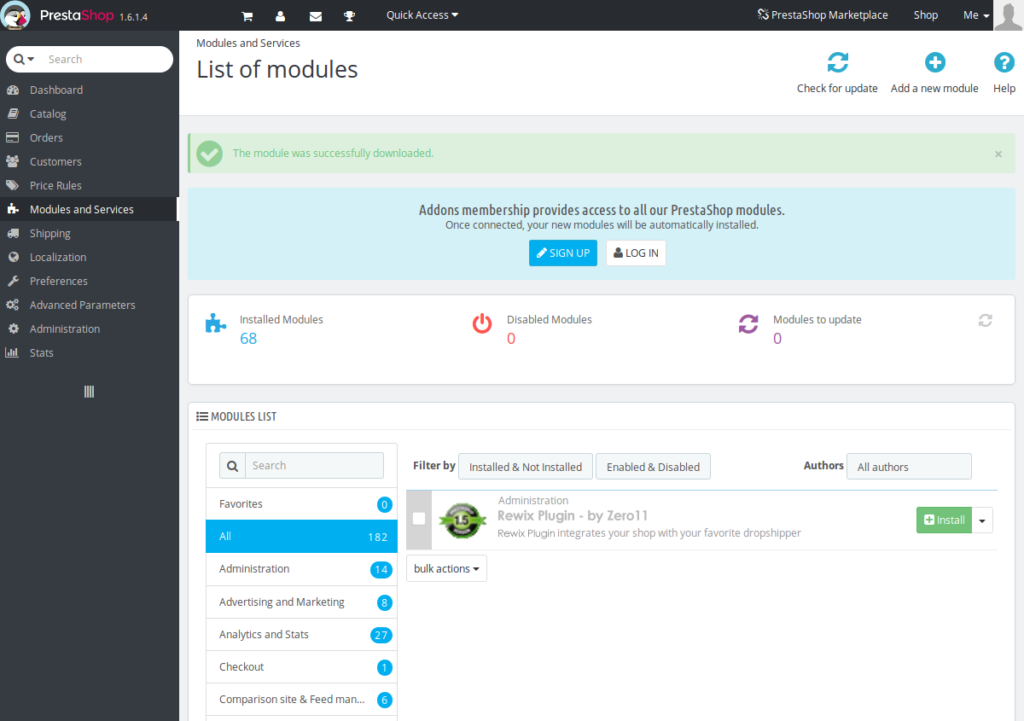Click the Rewix Plugin - by Zero11 title
1024x721 pixels.
coord(573,516)
